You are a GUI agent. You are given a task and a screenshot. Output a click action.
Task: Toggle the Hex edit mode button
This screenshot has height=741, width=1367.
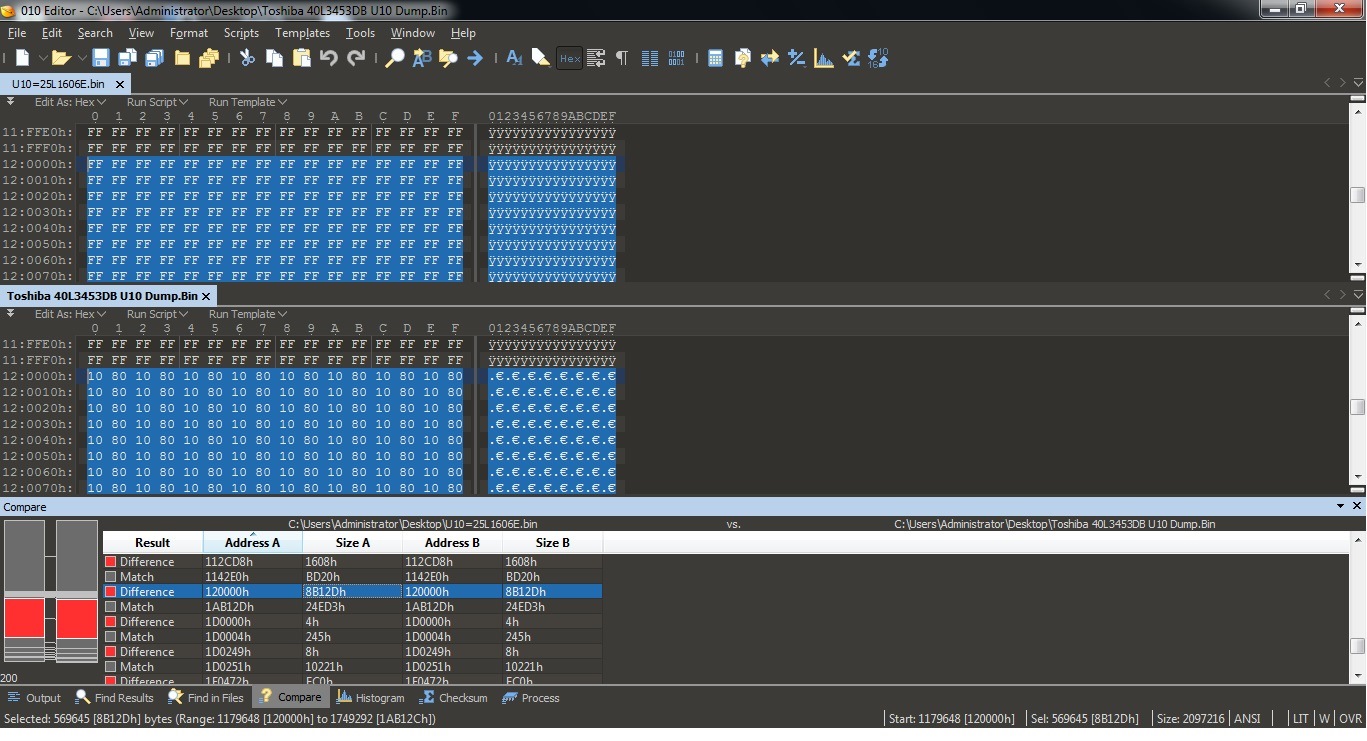coord(569,58)
